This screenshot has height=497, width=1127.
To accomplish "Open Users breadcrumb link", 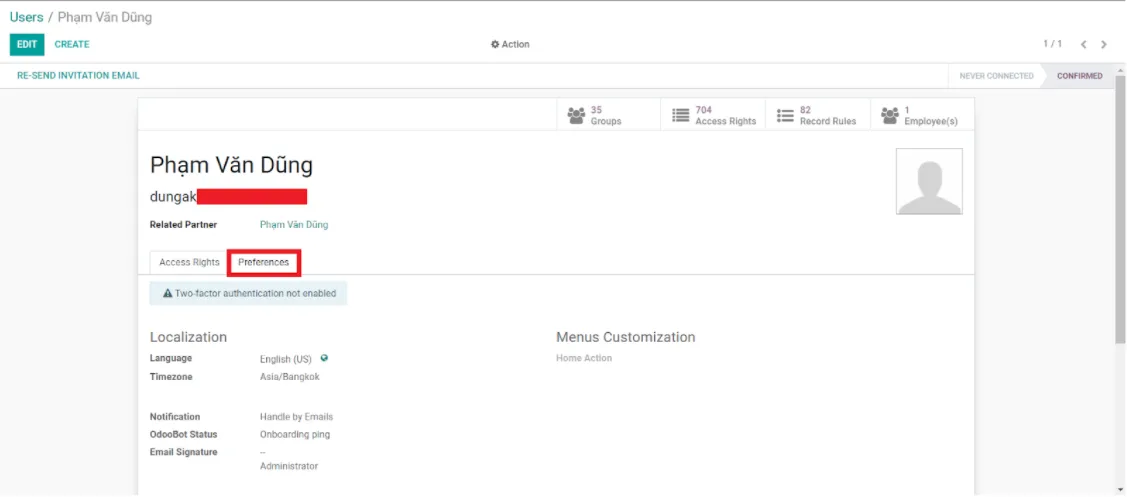I will pyautogui.click(x=27, y=17).
